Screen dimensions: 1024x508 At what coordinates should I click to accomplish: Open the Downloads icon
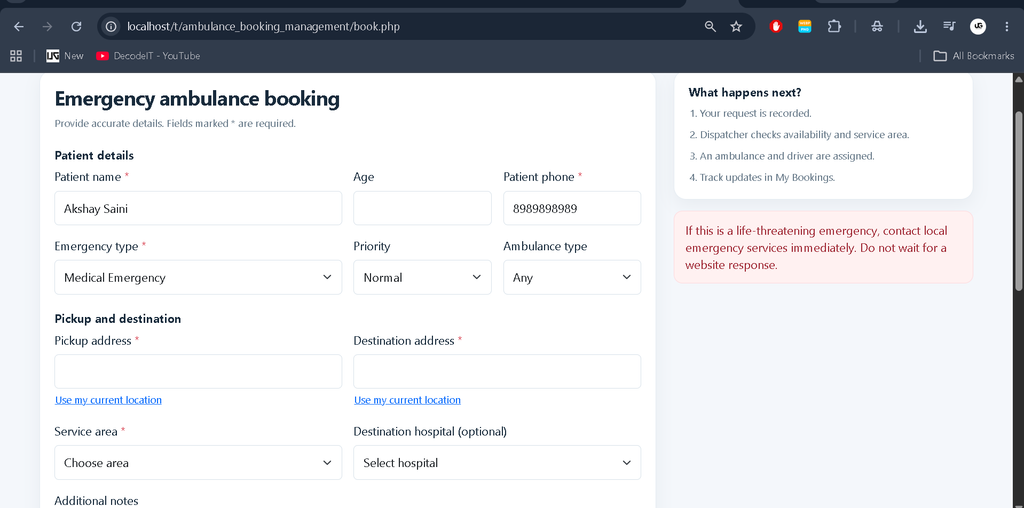[x=920, y=27]
